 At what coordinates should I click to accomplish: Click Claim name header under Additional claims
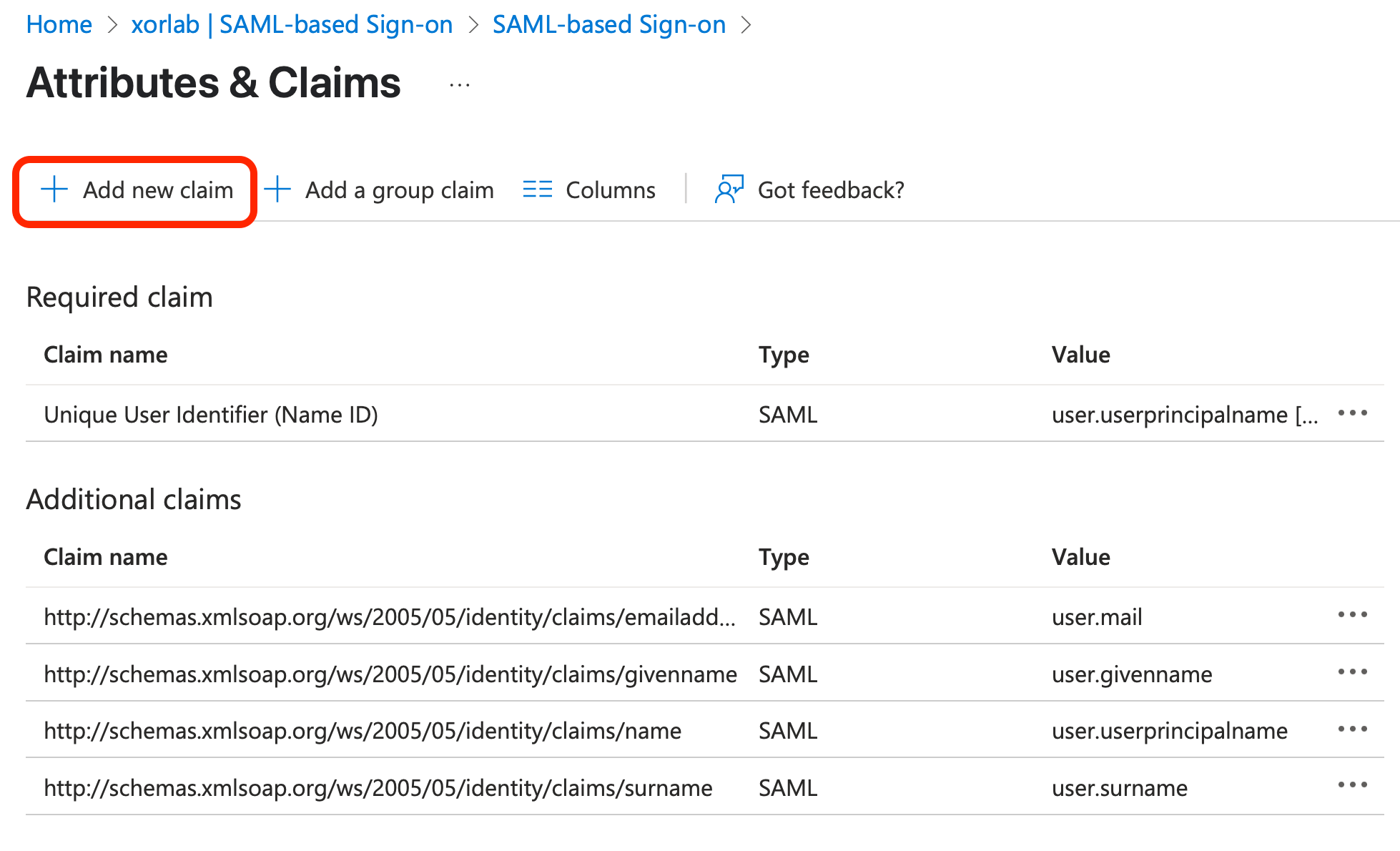[106, 557]
